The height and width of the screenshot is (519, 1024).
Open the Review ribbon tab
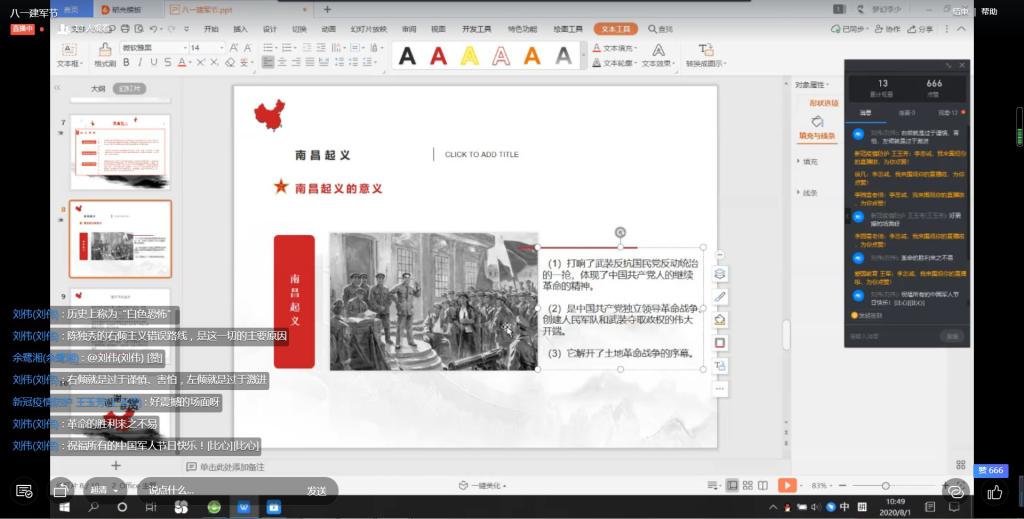click(409, 29)
